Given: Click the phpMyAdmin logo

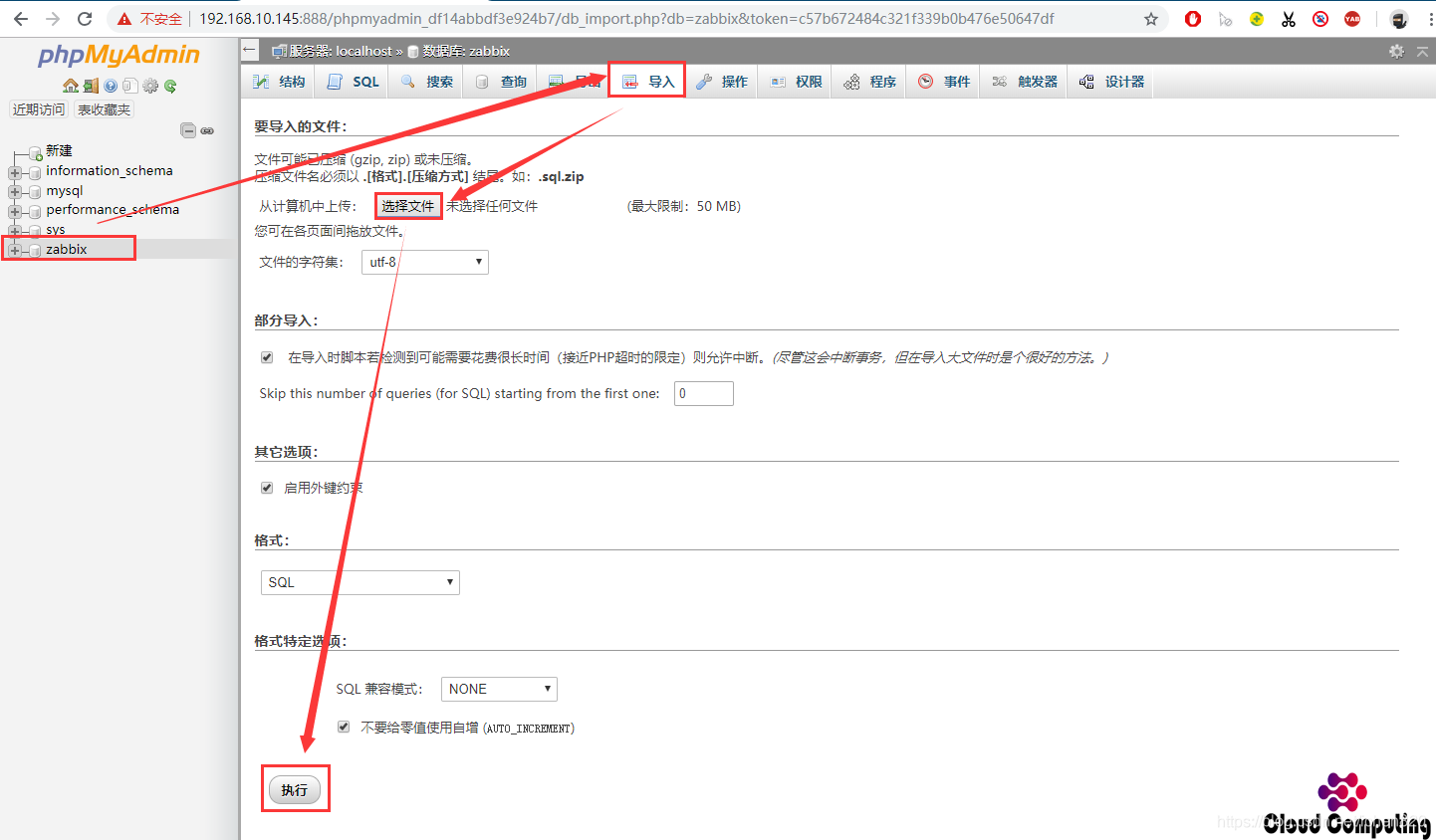Looking at the screenshot, I should pos(119,55).
